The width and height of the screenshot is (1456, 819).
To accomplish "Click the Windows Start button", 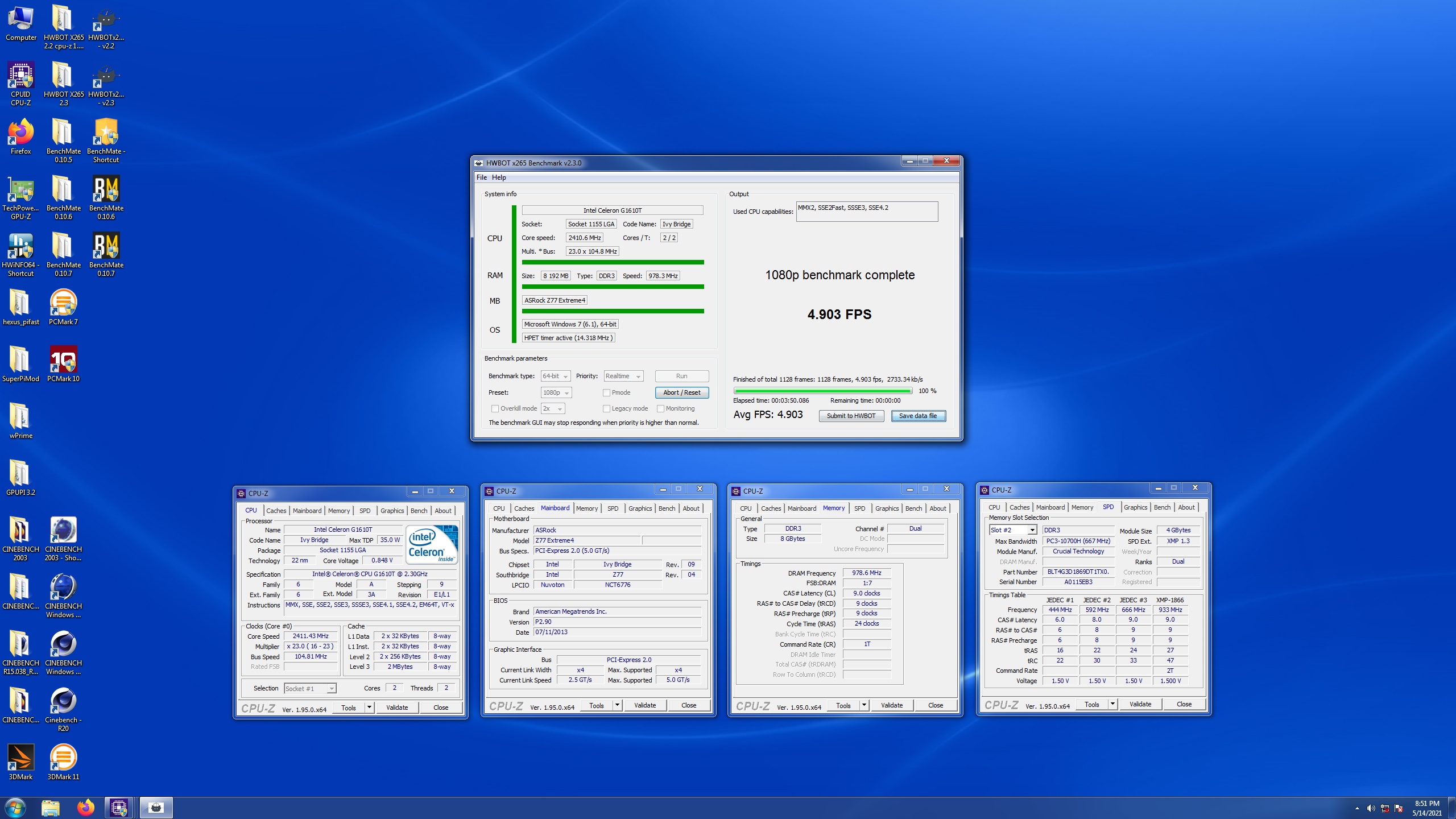I will (x=15, y=808).
